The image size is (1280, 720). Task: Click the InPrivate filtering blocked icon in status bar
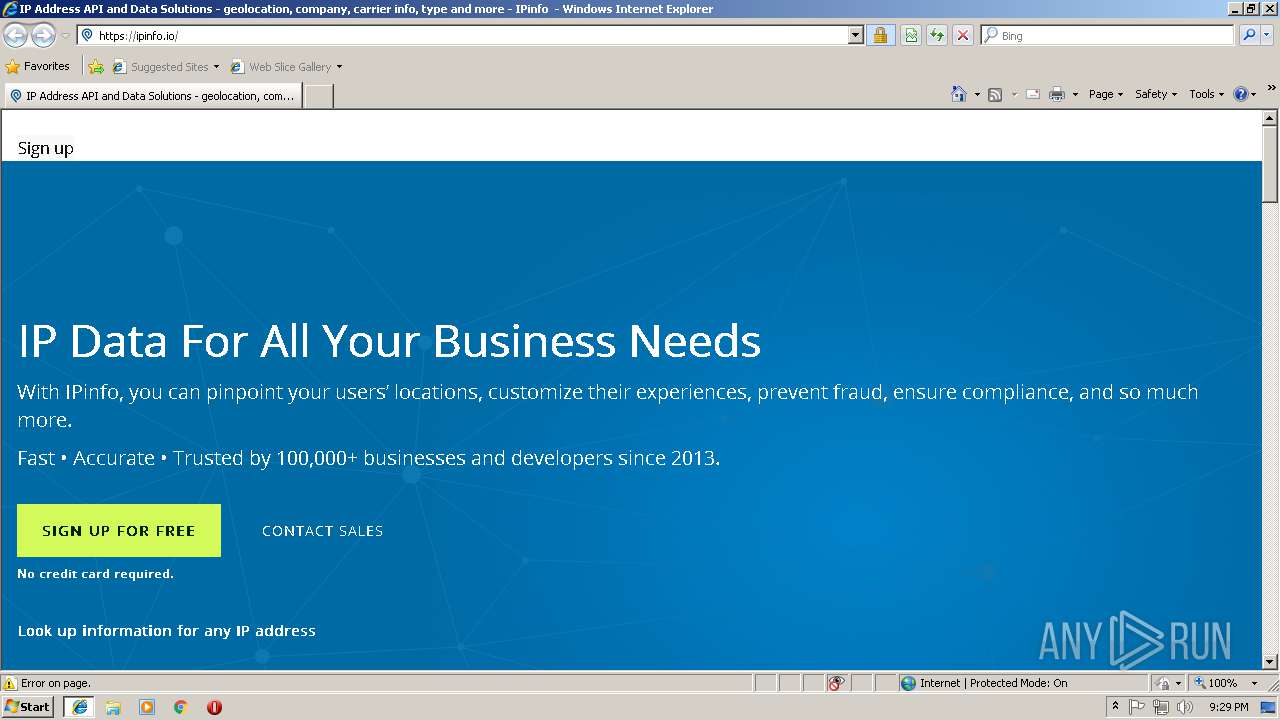pyautogui.click(x=836, y=683)
